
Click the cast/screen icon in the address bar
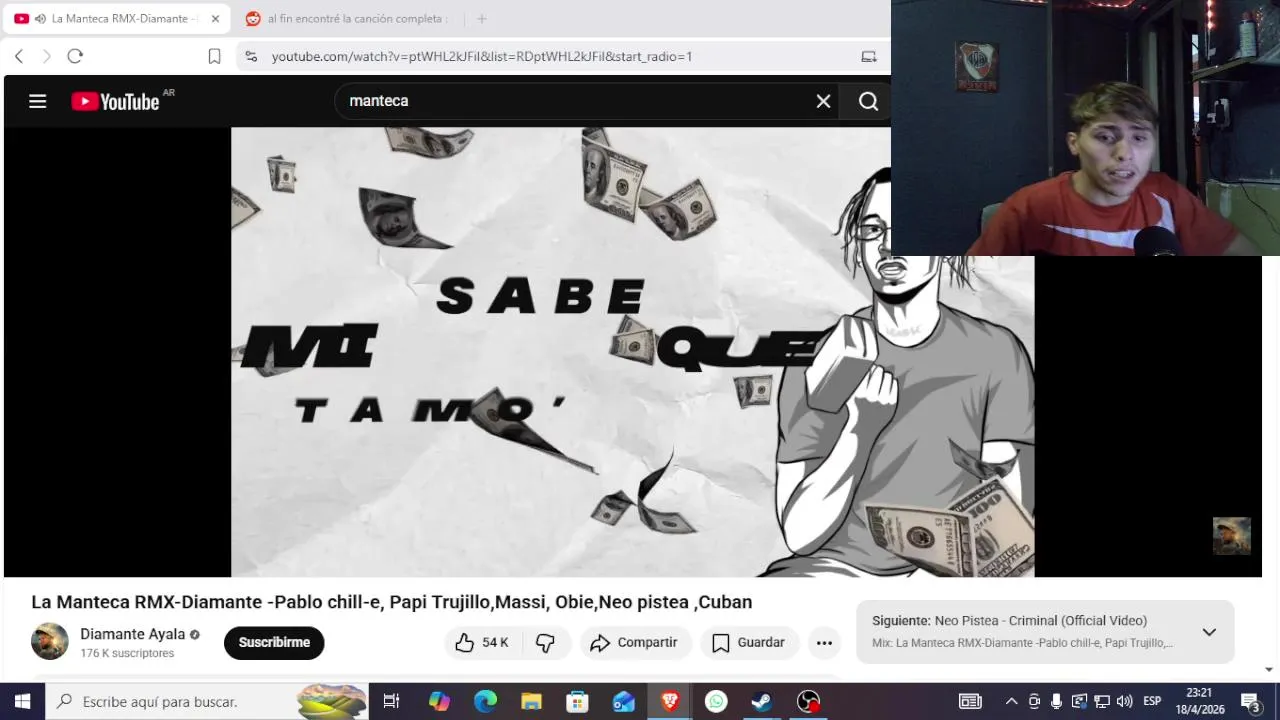tap(869, 56)
